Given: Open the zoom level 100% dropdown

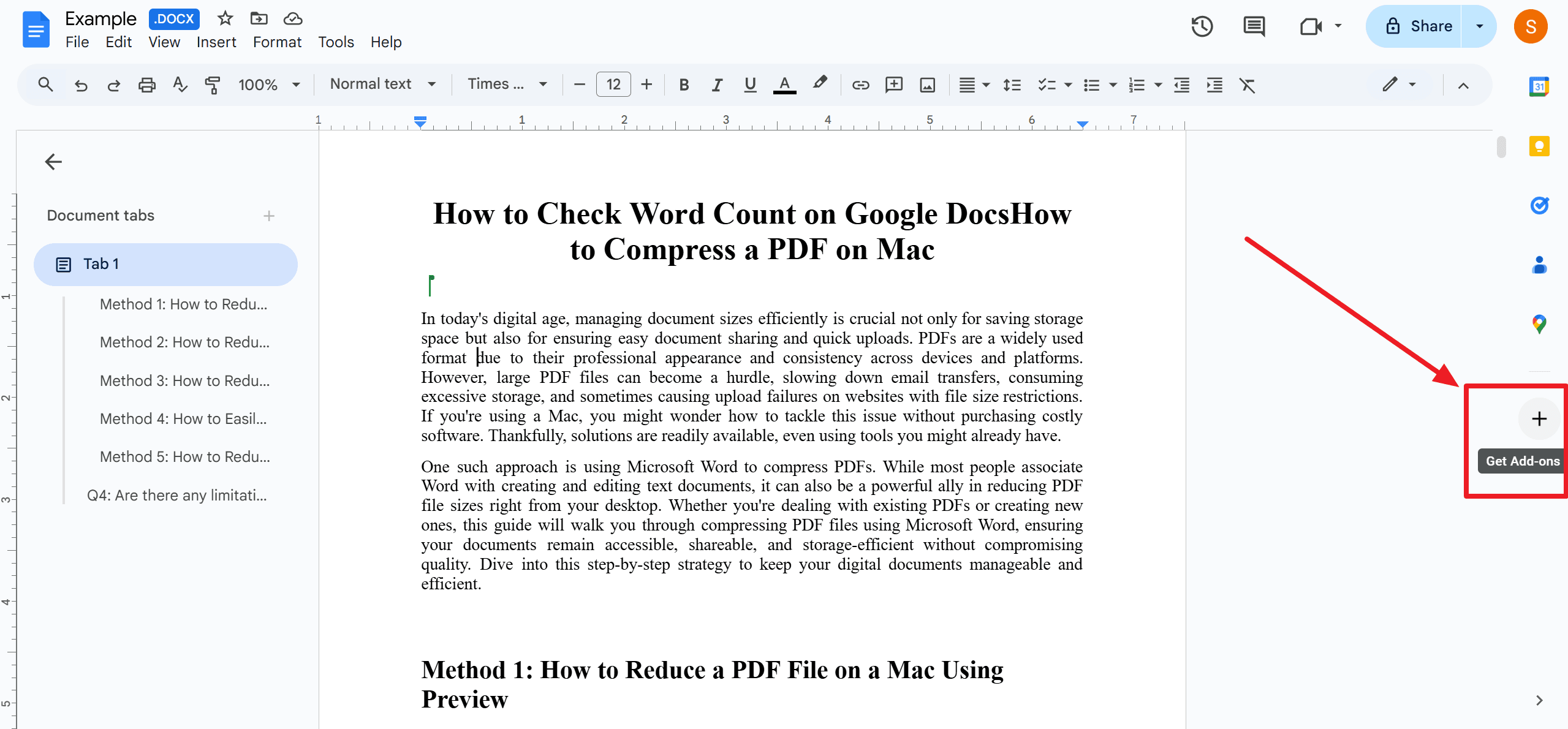Looking at the screenshot, I should click(269, 85).
